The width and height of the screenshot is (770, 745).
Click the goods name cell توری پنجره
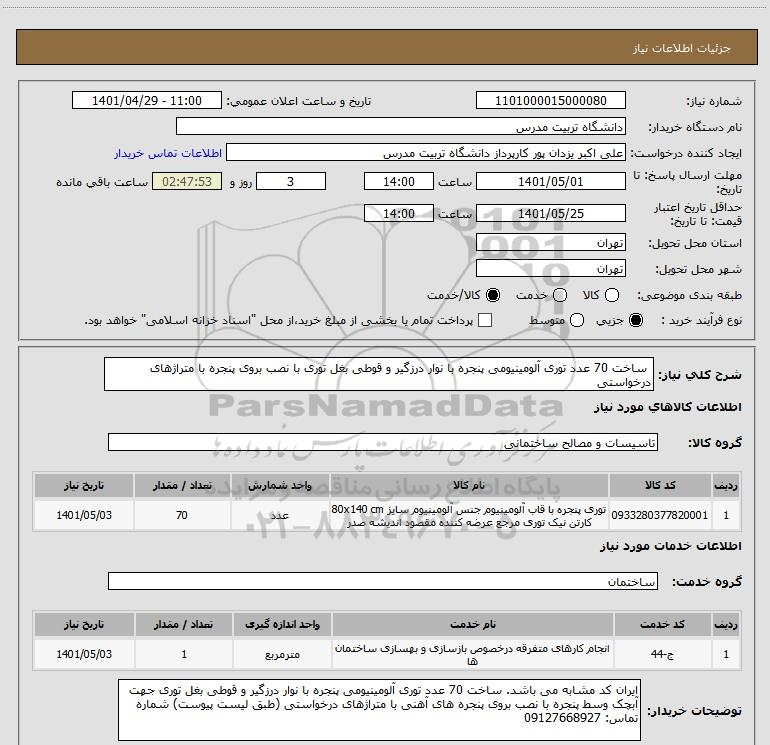click(469, 515)
